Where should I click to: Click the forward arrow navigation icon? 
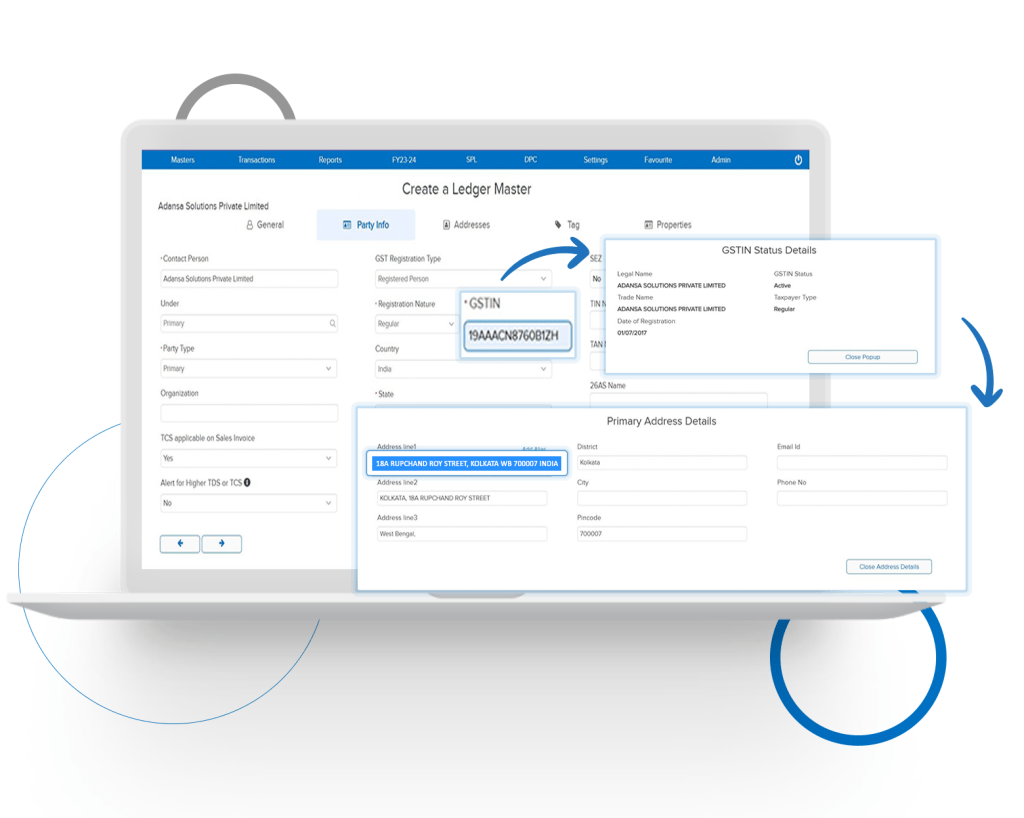tap(221, 543)
